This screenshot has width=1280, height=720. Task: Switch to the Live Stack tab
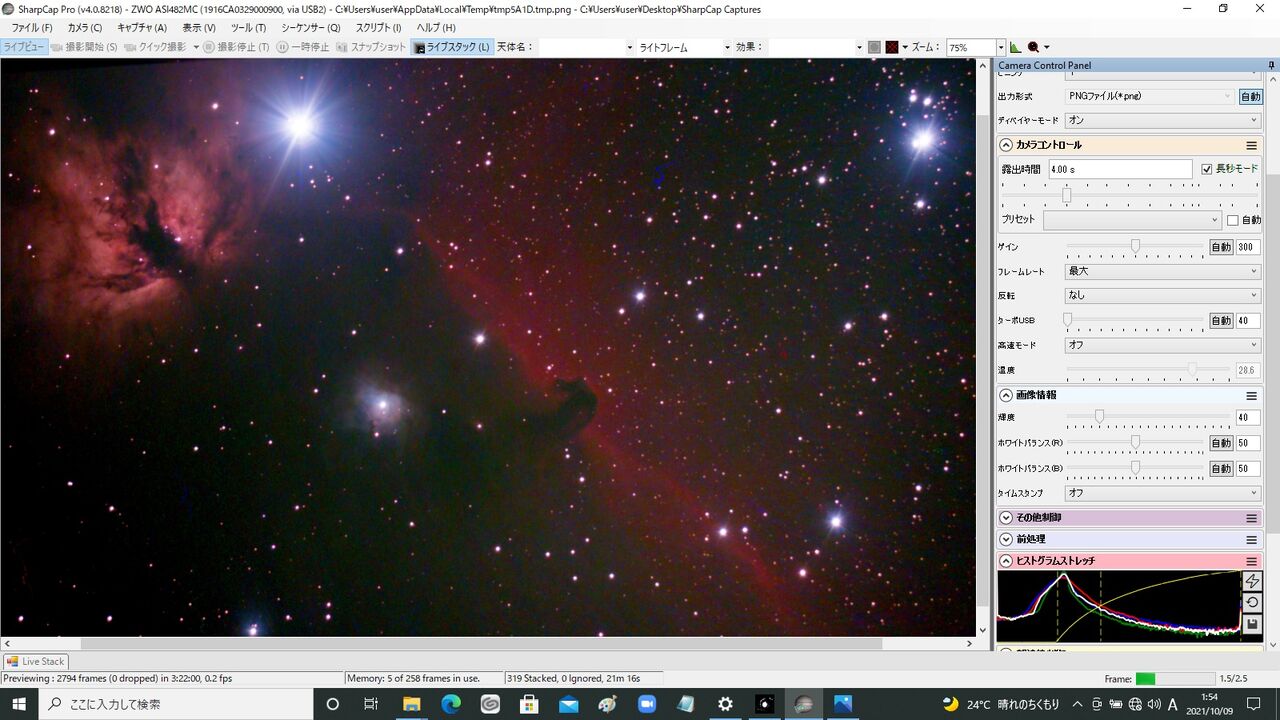tap(36, 661)
